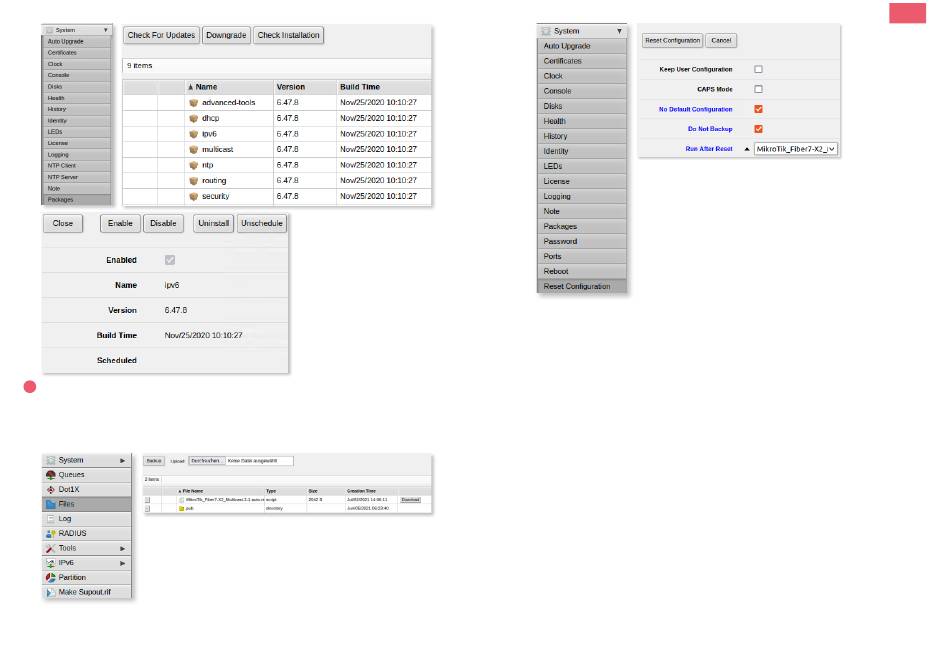Click the Check For Updates button
The image size is (950, 662).
tap(161, 35)
